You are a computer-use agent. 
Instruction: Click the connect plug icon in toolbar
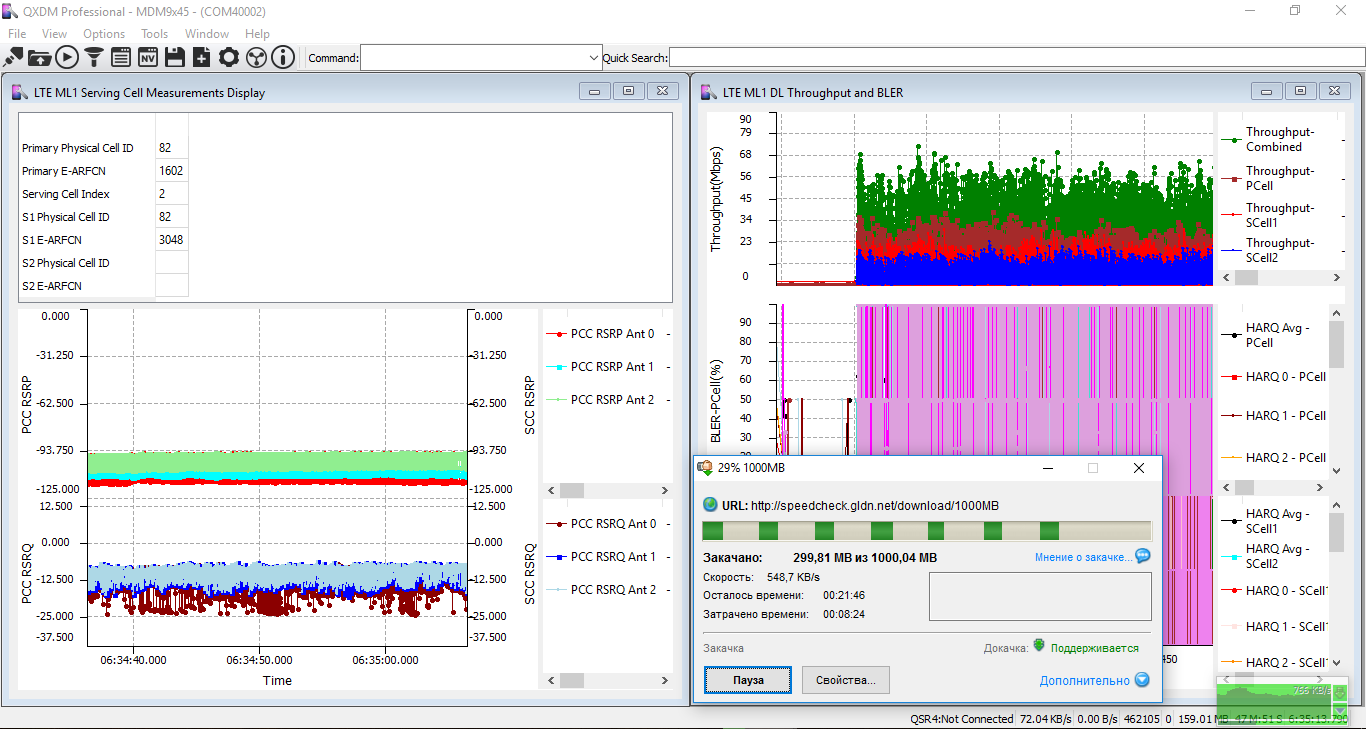coord(14,57)
